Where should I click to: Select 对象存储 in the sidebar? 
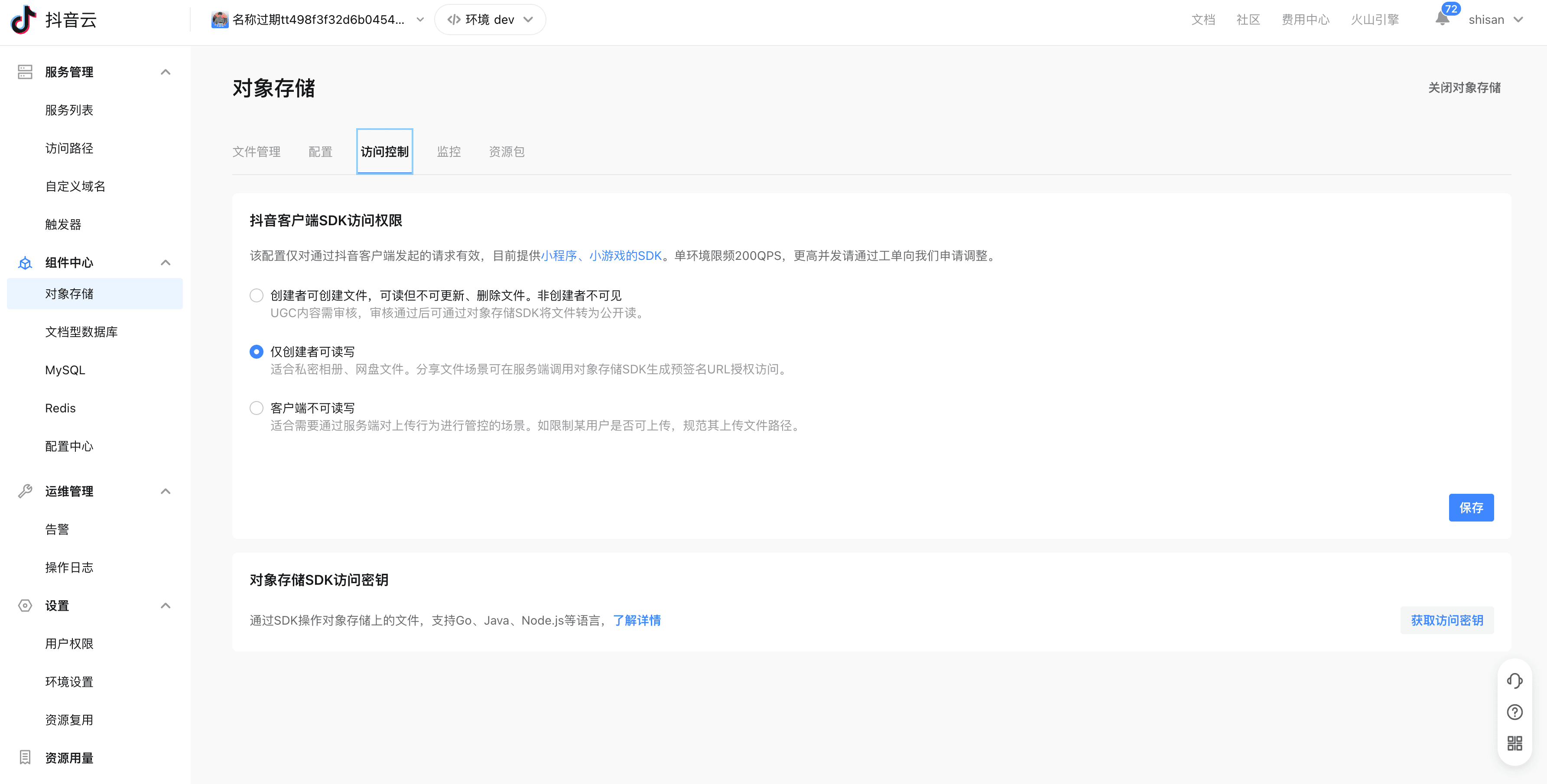click(95, 294)
